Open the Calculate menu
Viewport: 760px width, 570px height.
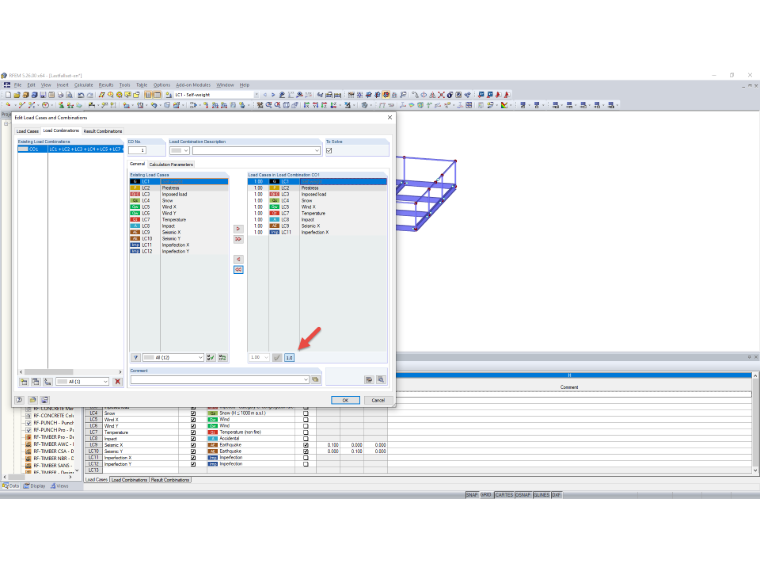coord(83,85)
